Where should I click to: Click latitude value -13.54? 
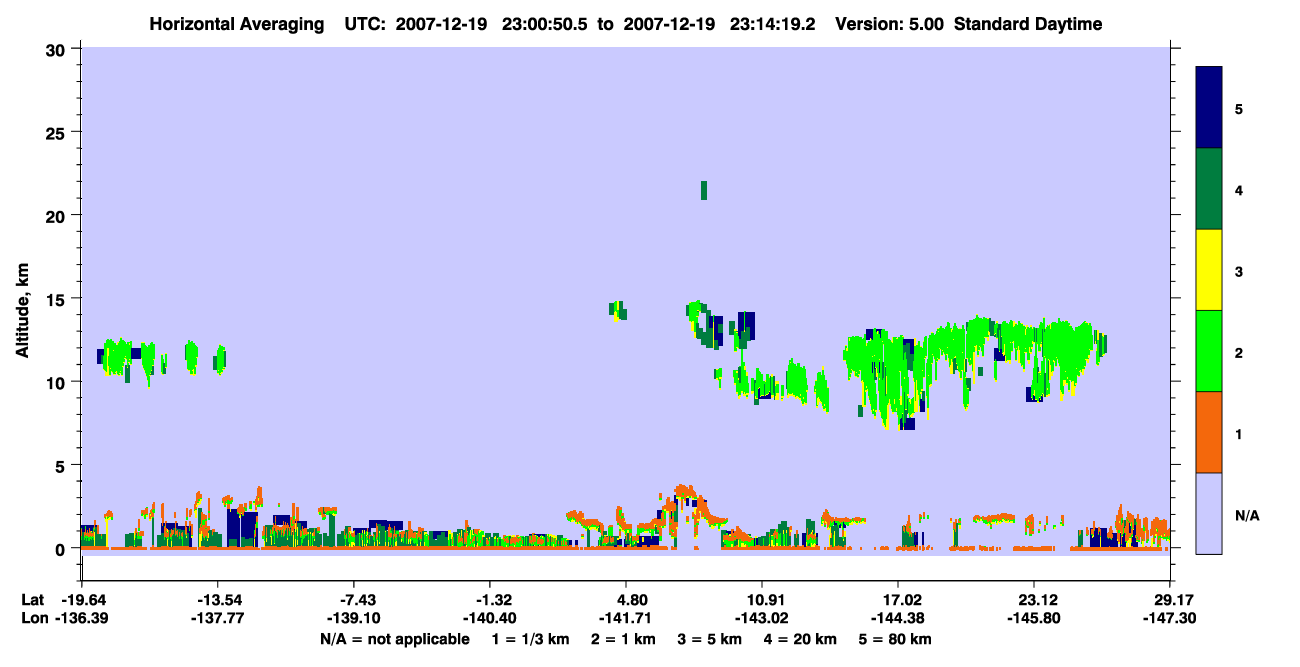click(218, 600)
